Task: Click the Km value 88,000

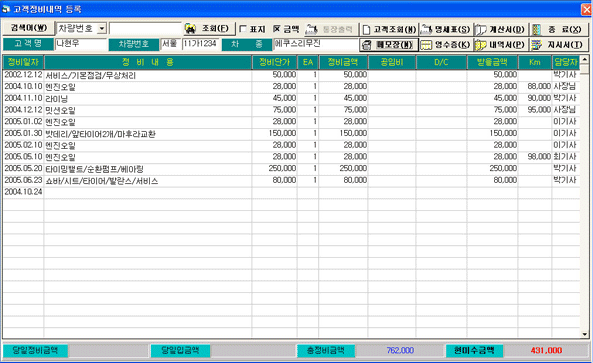Action: 535,87
